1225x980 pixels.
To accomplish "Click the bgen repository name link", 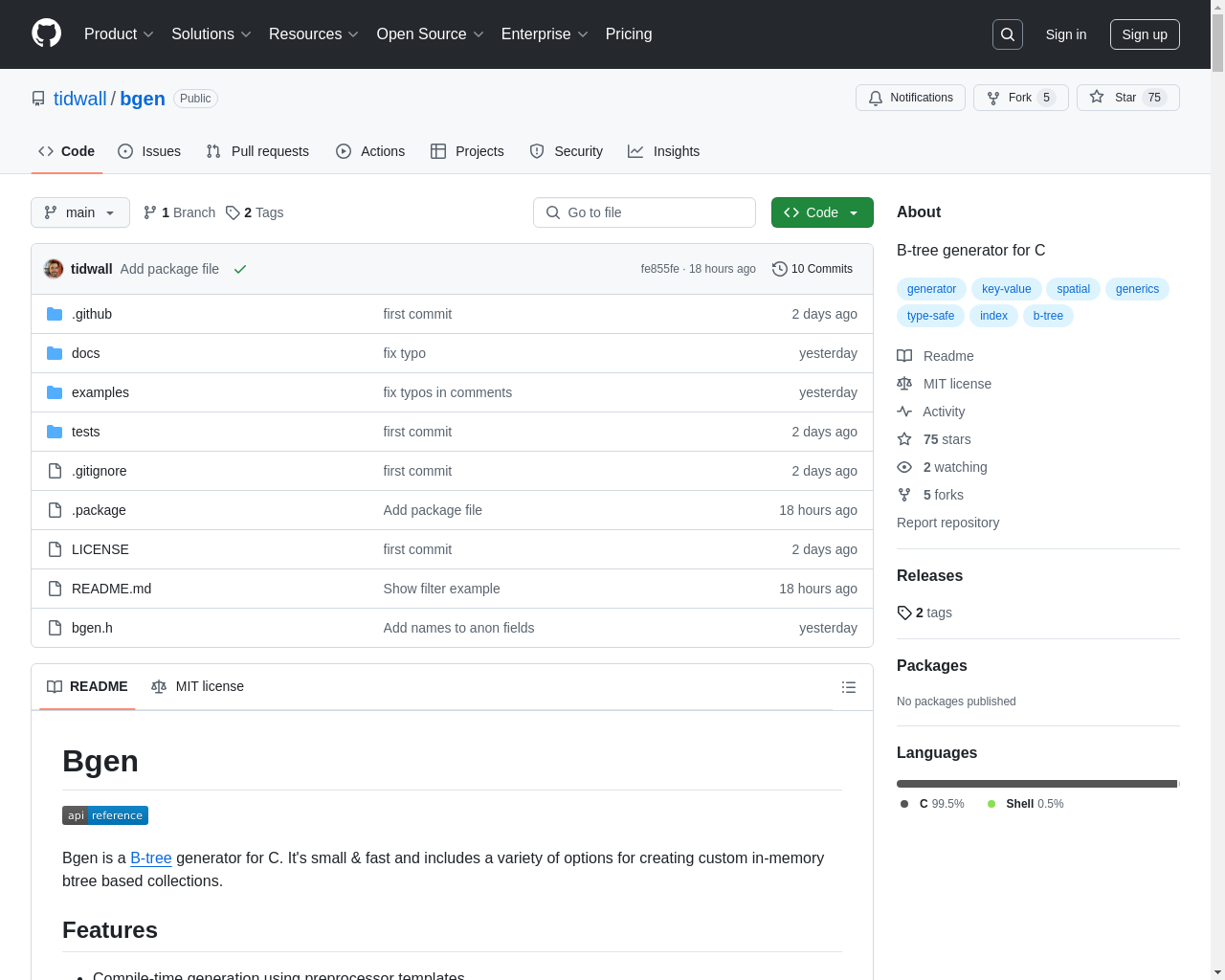I will pyautogui.click(x=143, y=99).
